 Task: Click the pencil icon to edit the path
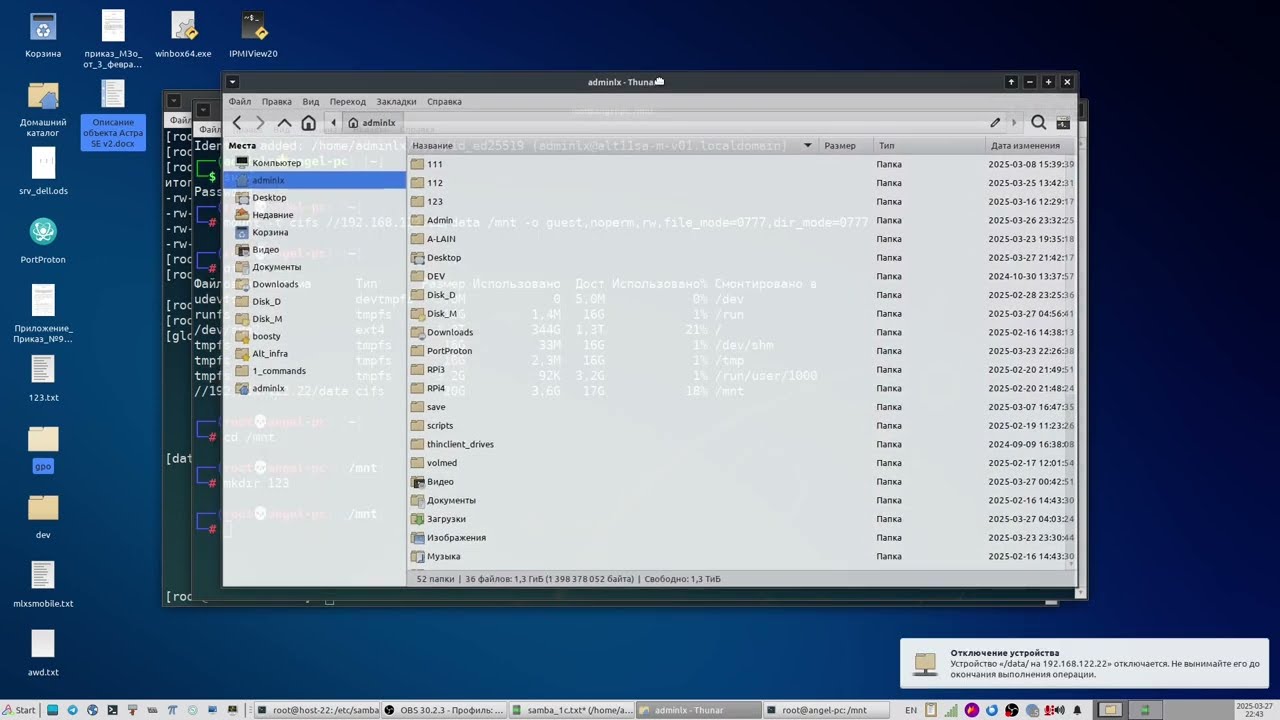click(x=995, y=123)
